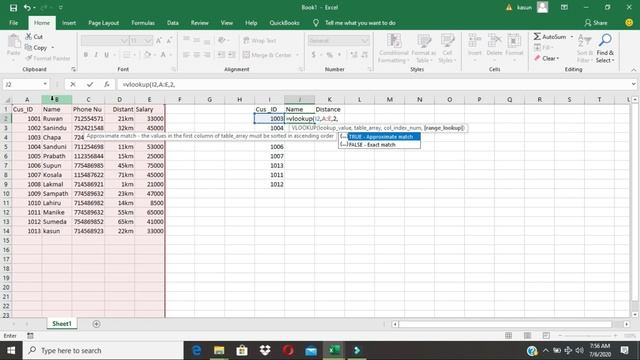Click the Windows Start button
The image size is (640, 360).
11,350
